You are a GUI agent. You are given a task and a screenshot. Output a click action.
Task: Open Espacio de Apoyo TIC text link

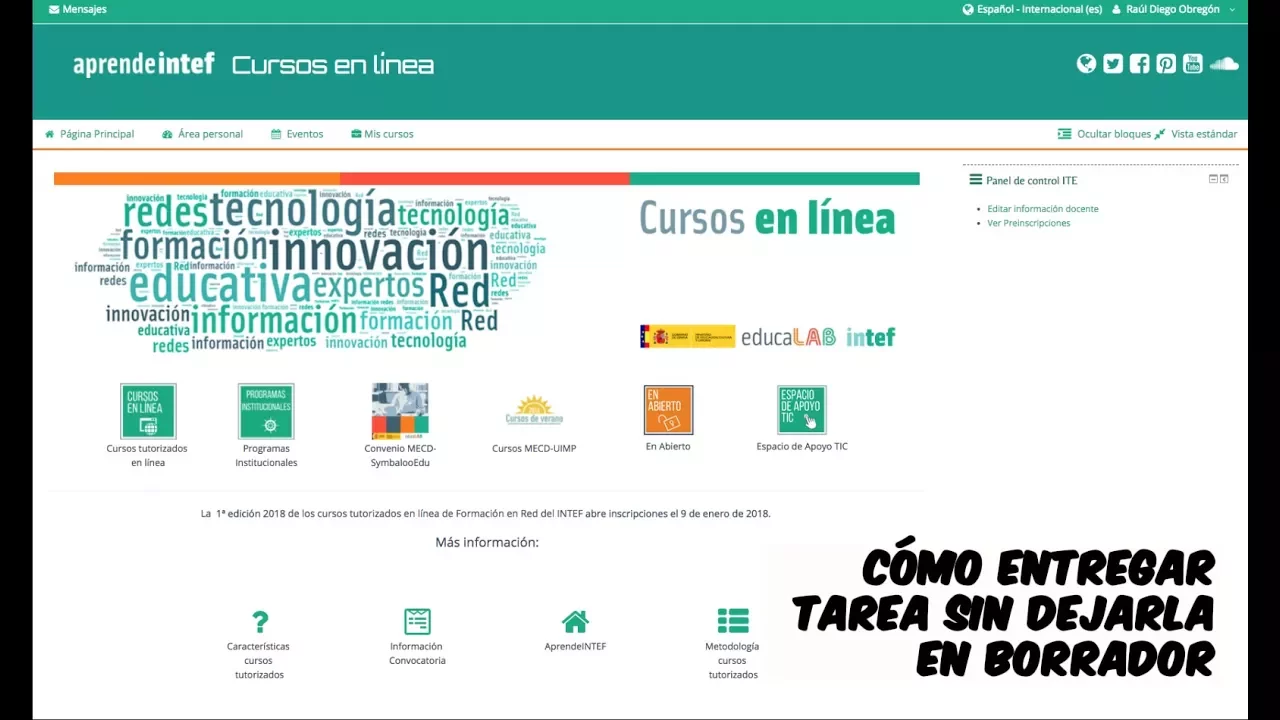point(802,447)
